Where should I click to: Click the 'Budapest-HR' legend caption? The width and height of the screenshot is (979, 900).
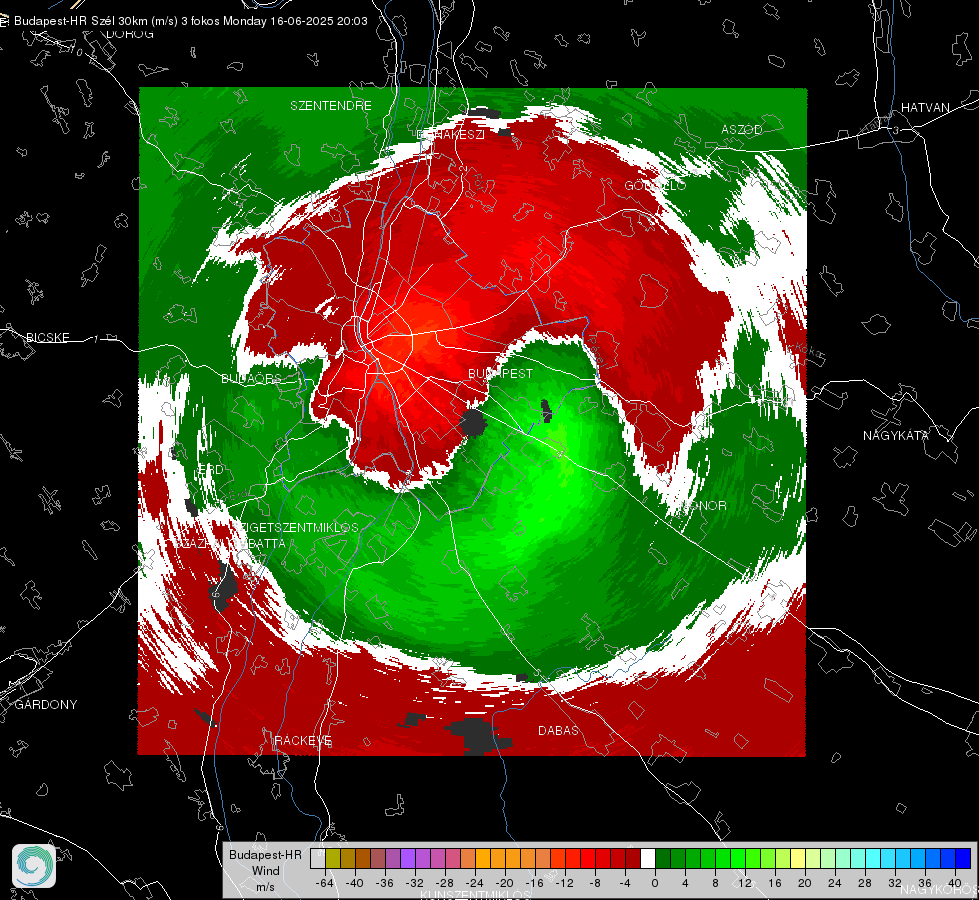(x=265, y=855)
